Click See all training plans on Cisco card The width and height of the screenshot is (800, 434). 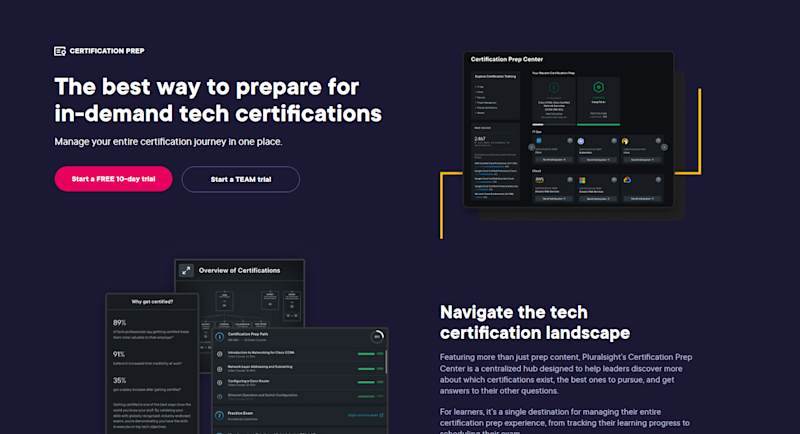[554, 160]
